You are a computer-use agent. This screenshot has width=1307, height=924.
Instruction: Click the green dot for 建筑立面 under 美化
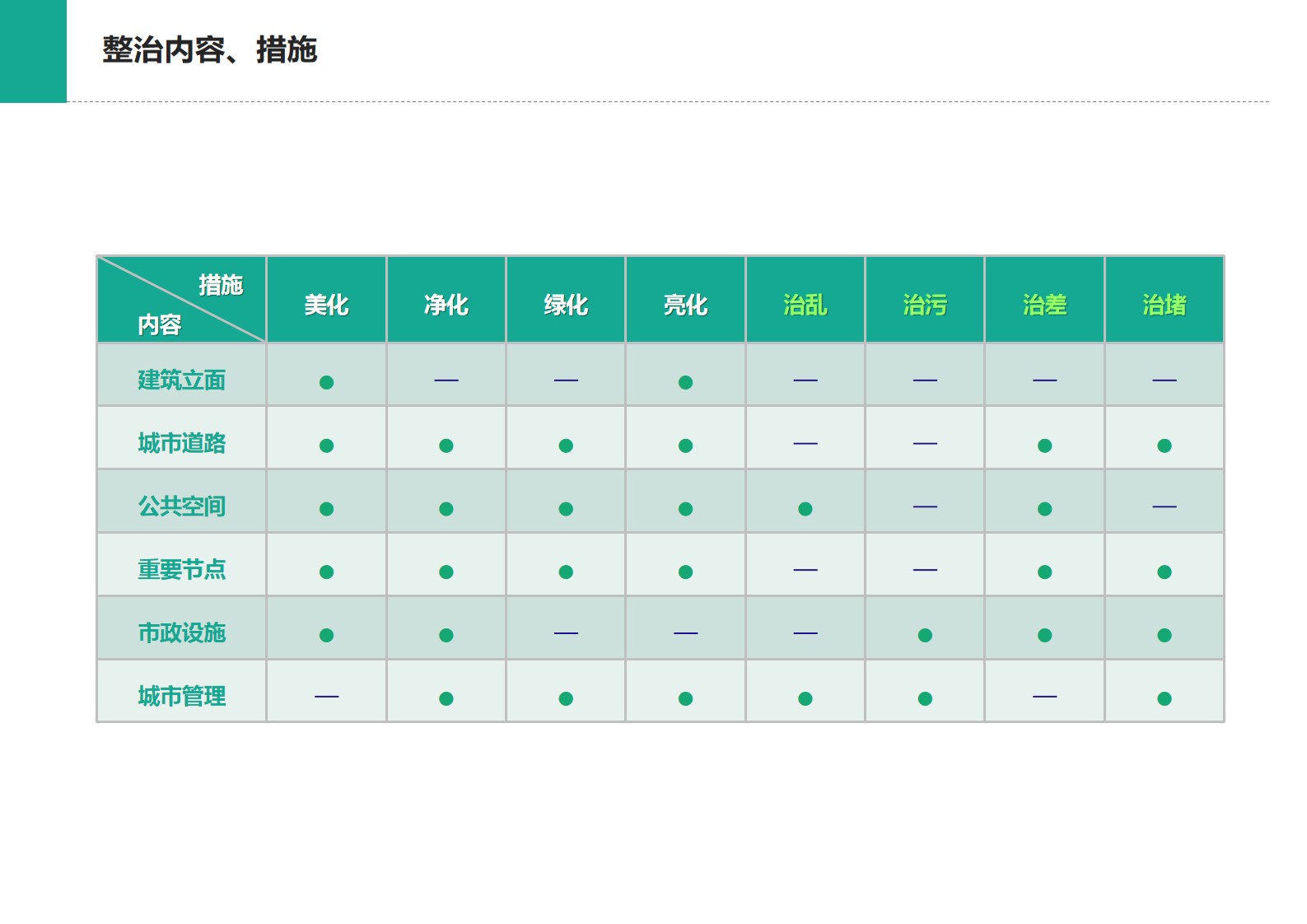(x=326, y=382)
